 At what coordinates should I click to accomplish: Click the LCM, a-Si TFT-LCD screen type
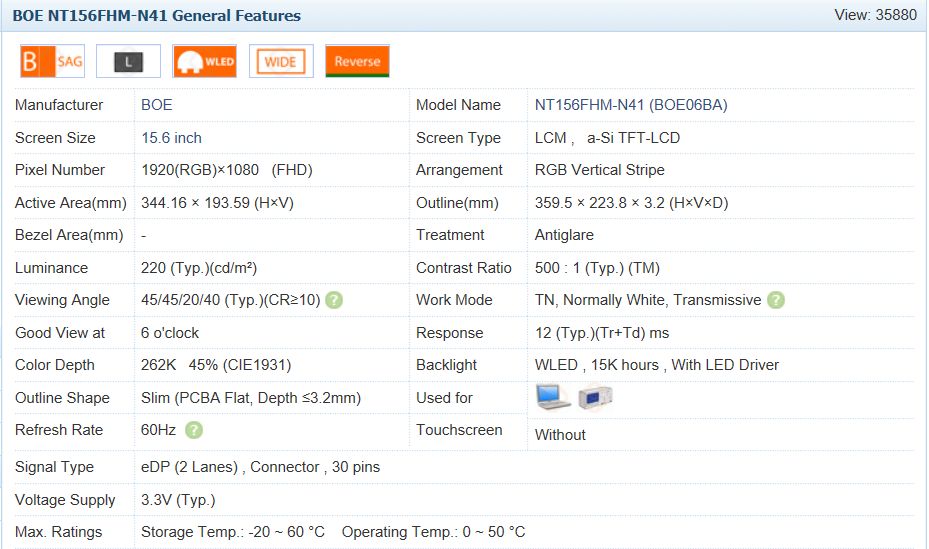coord(607,138)
